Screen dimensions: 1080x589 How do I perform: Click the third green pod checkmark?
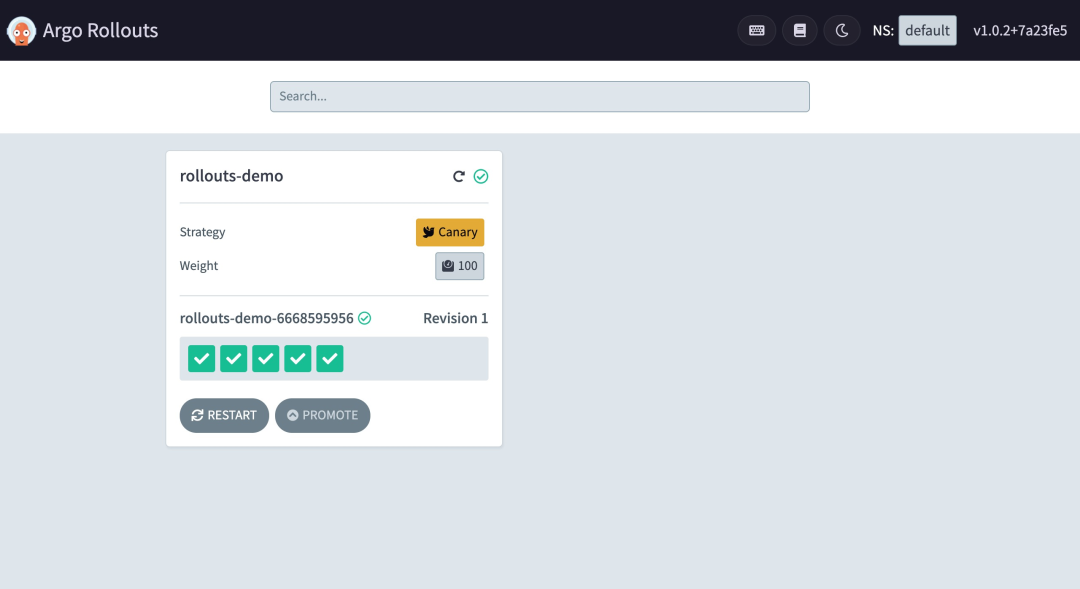tap(265, 358)
